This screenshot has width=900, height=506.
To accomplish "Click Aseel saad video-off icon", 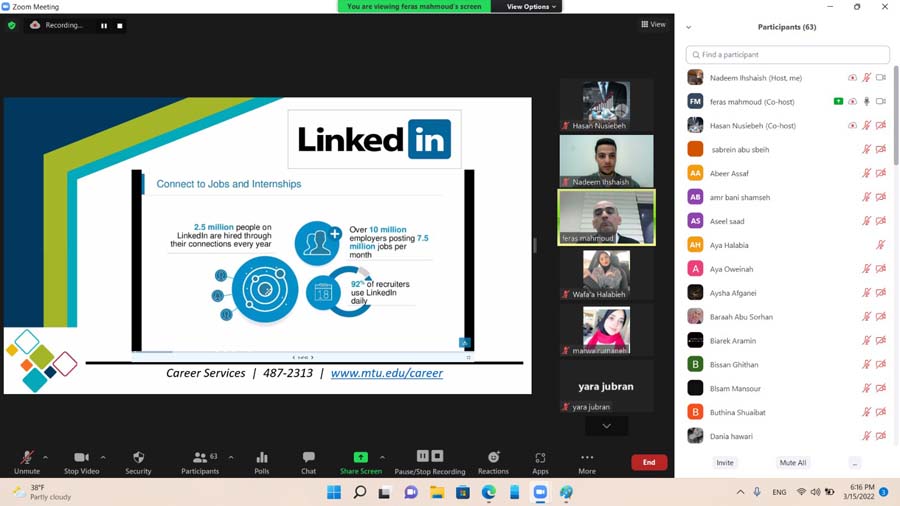I will (x=880, y=221).
